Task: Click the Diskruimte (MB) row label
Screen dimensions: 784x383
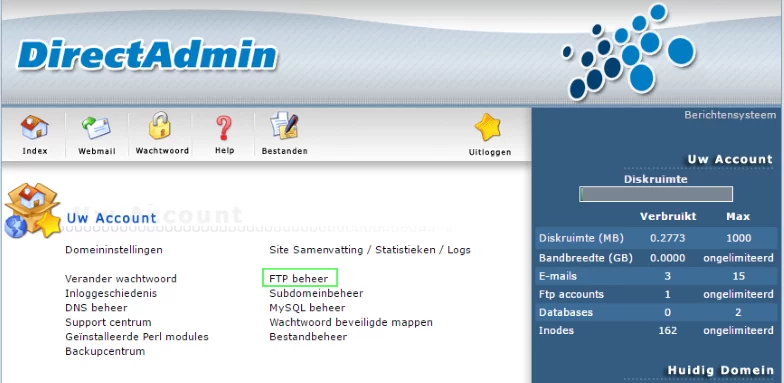Action: [581, 238]
